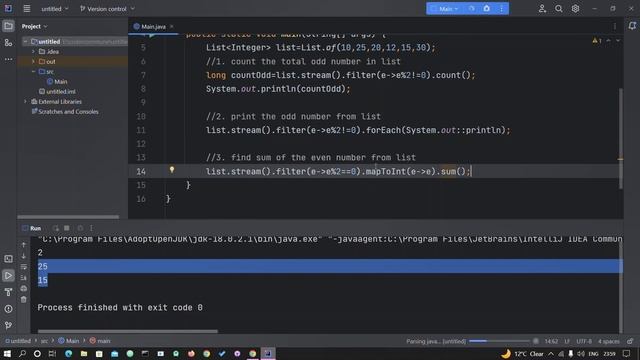The image size is (640, 360).
Task: Toggle soft-wrap in the console
Action: pos(24,267)
